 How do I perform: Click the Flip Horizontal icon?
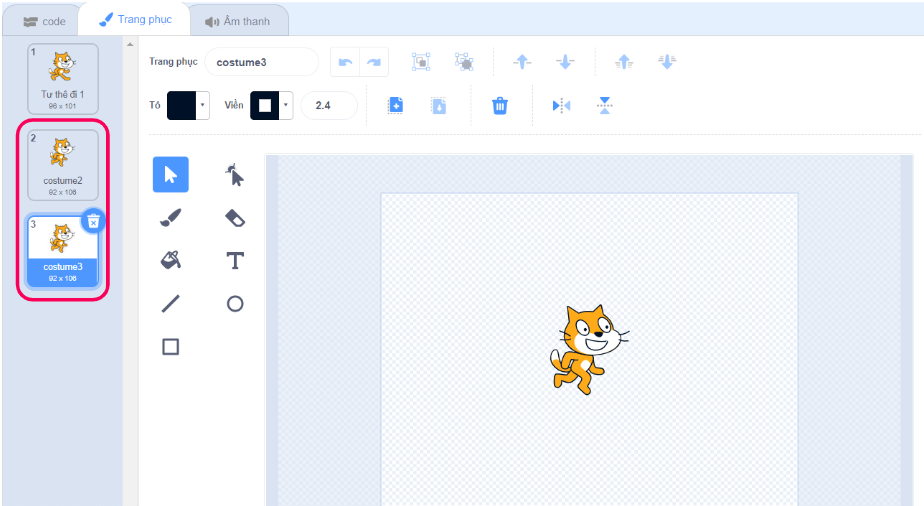pyautogui.click(x=561, y=106)
